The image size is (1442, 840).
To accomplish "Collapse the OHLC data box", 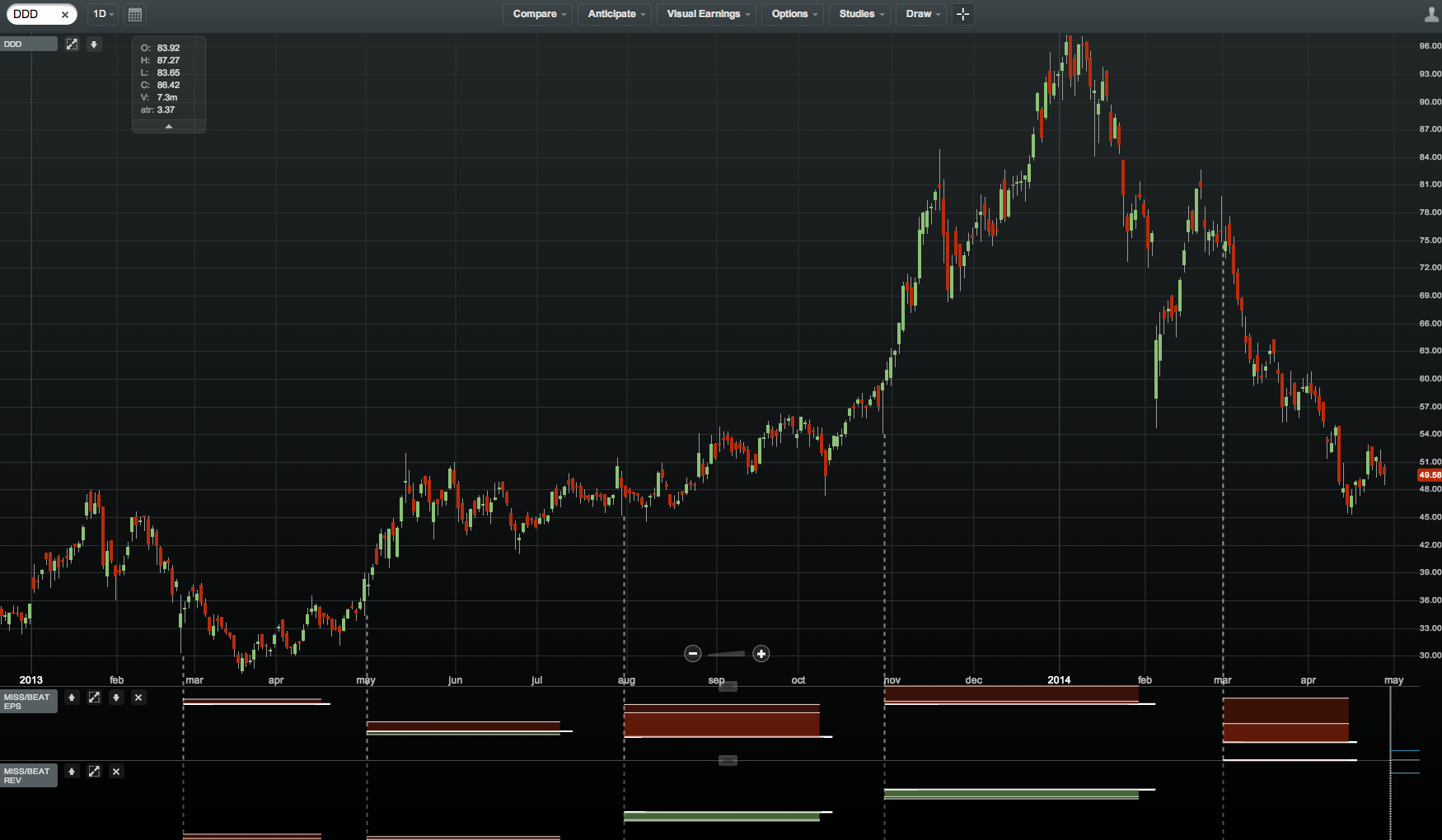I will point(169,126).
